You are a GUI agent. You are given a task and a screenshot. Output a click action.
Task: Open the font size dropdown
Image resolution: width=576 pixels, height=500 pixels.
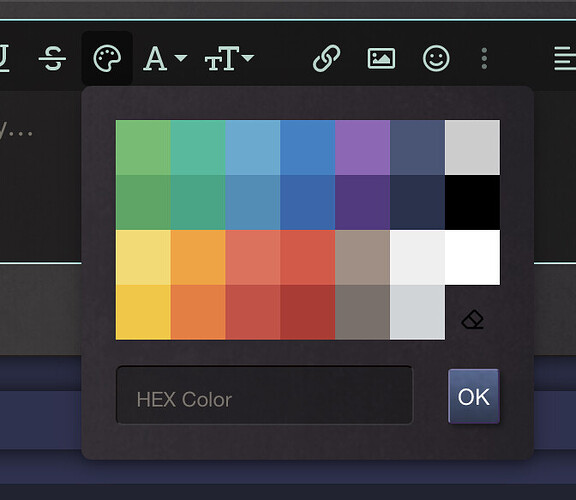[x=229, y=58]
